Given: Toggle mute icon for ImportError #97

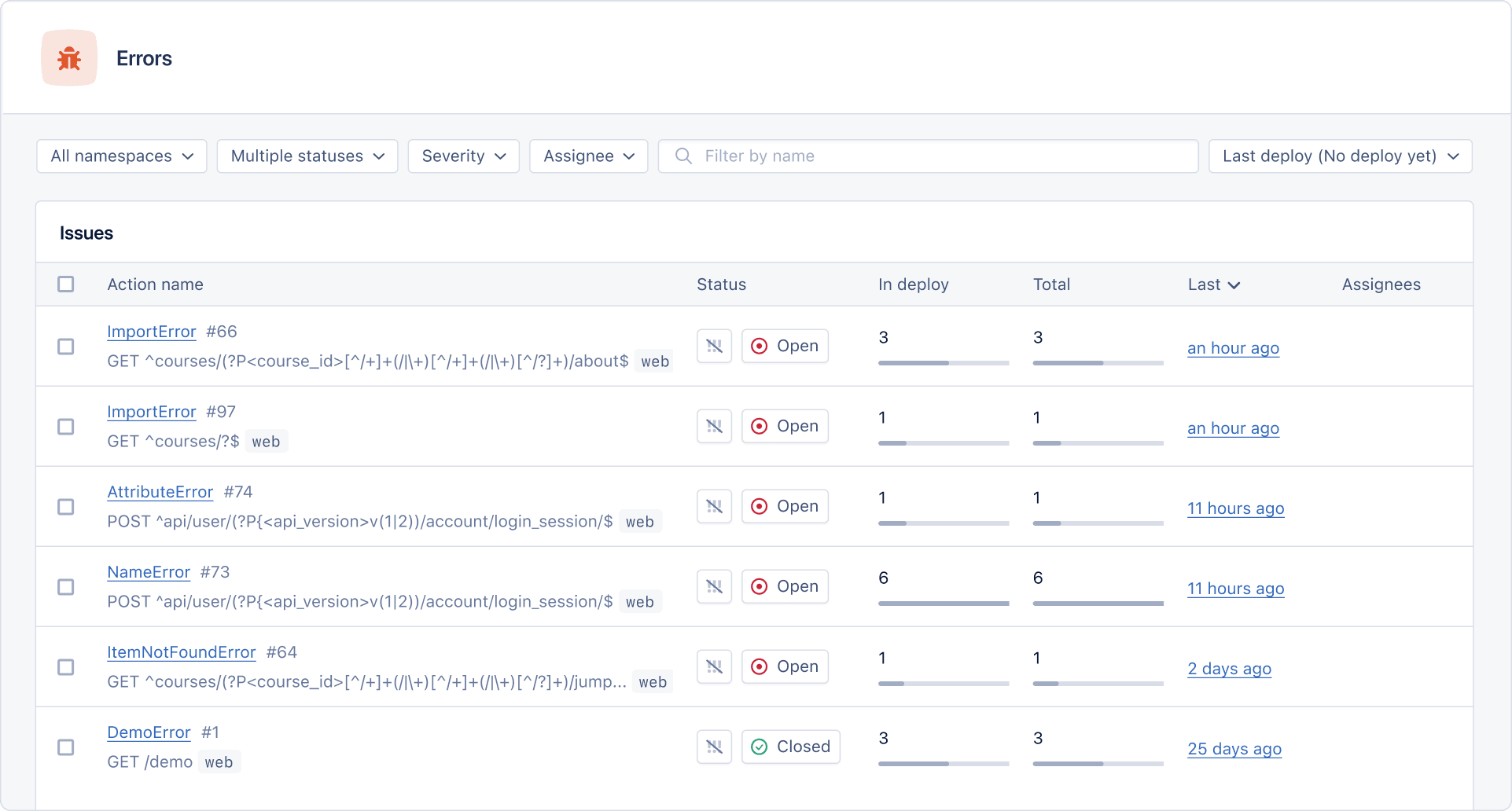Looking at the screenshot, I should [714, 426].
